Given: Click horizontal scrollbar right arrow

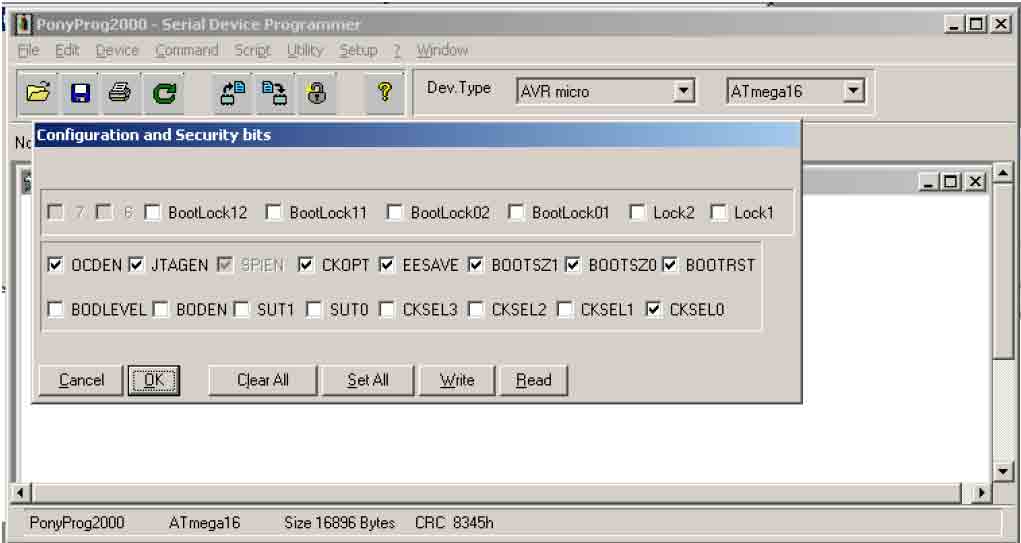Looking at the screenshot, I should pyautogui.click(x=981, y=493).
